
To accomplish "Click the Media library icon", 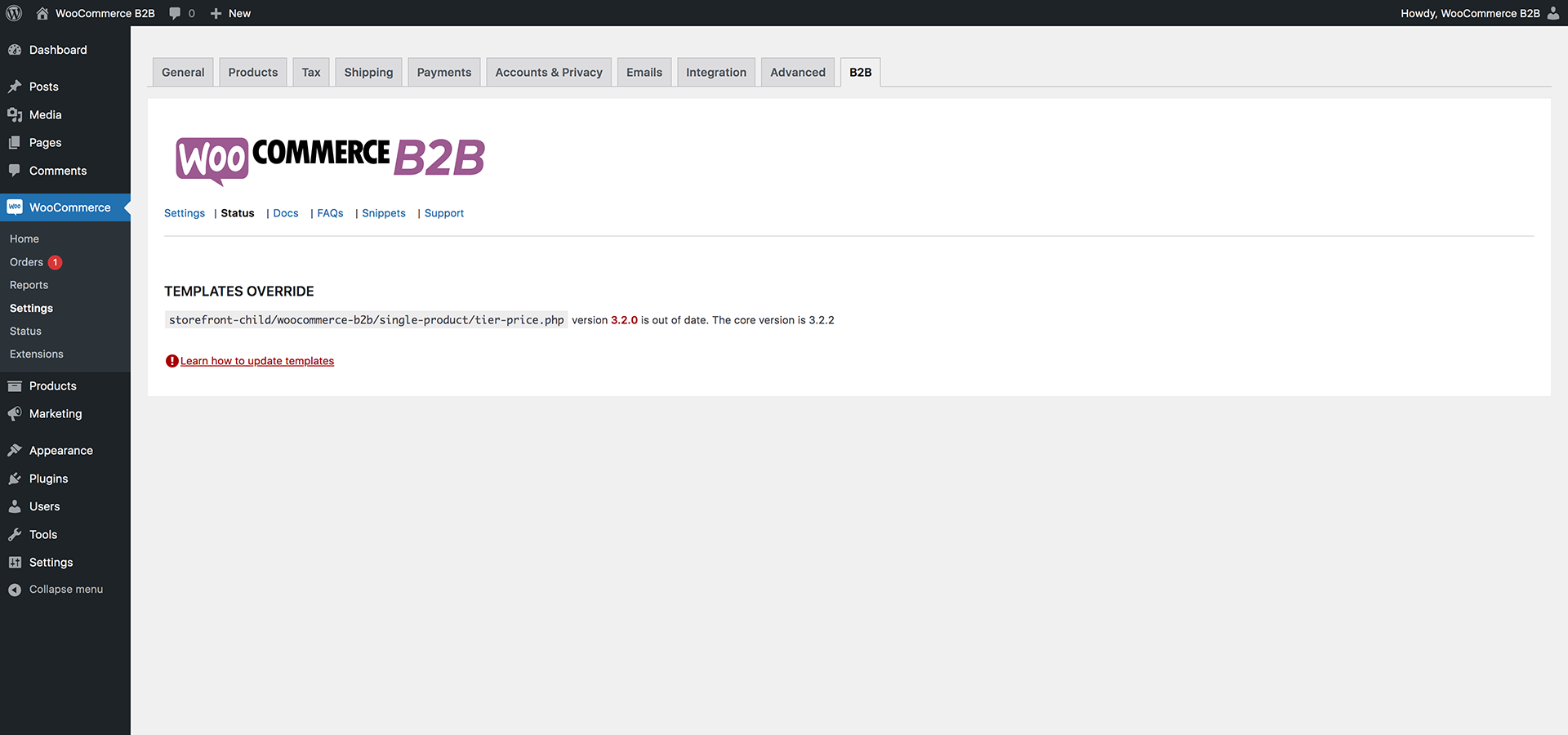I will pos(15,114).
